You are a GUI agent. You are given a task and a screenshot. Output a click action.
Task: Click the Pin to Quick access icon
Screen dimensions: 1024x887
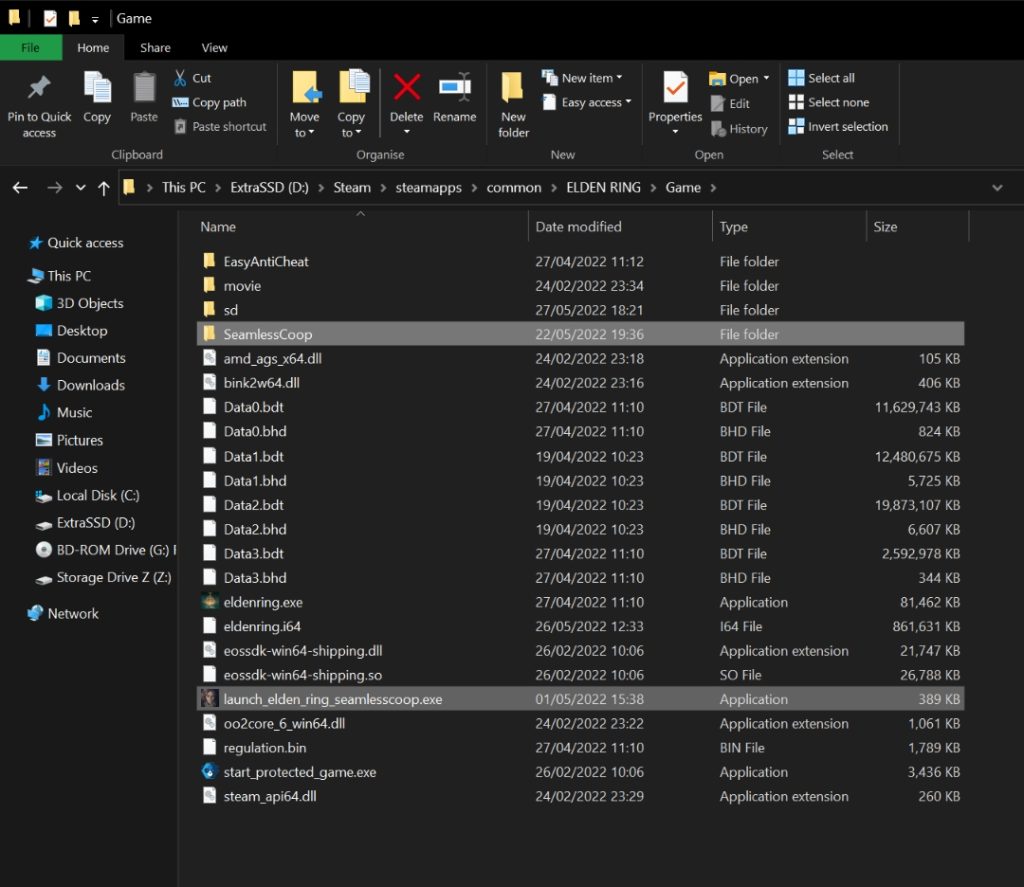point(39,88)
